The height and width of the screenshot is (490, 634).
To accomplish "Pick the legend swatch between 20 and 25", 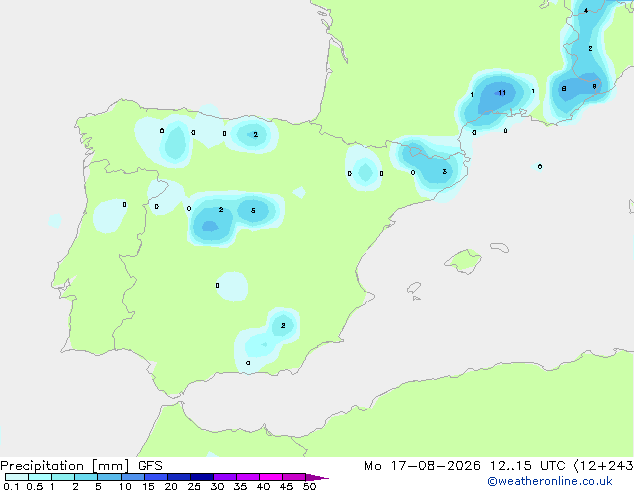I will tap(179, 477).
